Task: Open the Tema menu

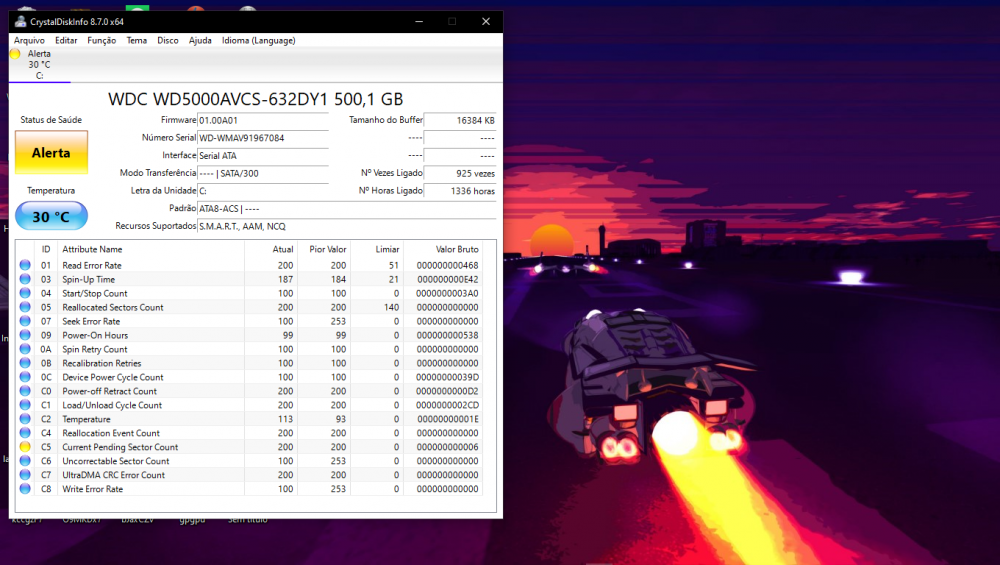Action: pos(137,41)
